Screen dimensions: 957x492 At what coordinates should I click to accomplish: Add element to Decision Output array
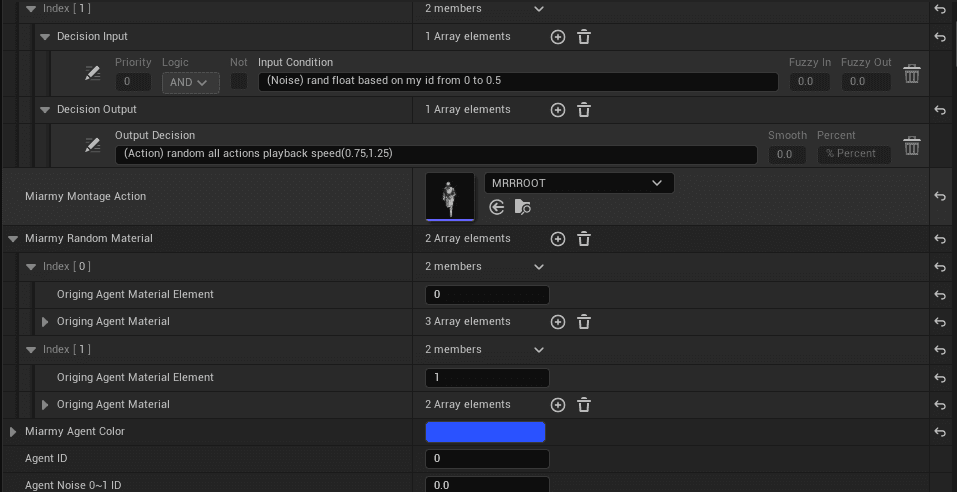coord(558,110)
